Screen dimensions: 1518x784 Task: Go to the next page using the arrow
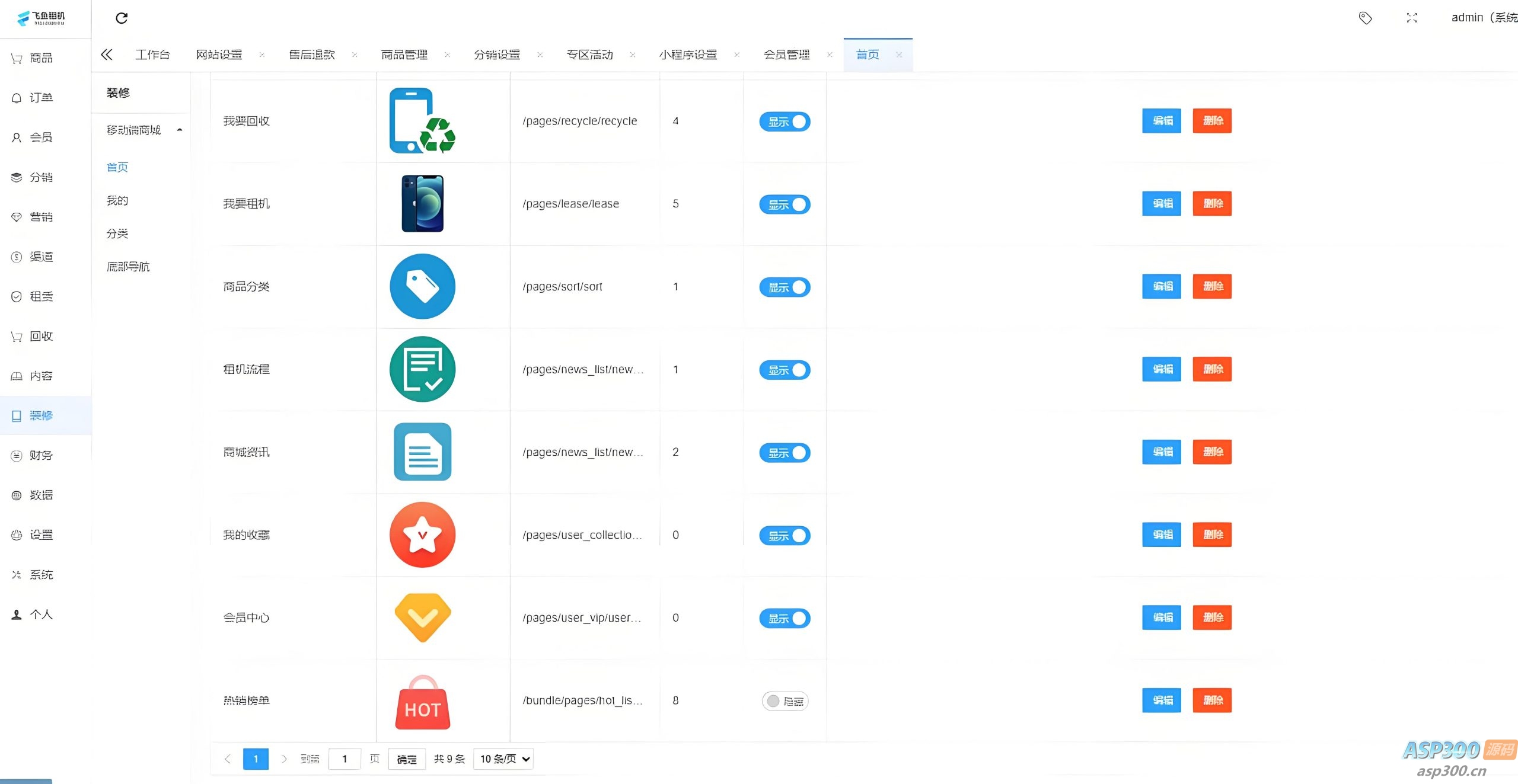point(284,759)
